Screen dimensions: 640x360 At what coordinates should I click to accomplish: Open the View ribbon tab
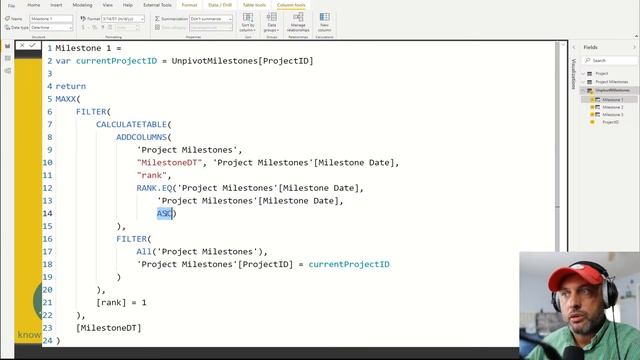pyautogui.click(x=108, y=5)
